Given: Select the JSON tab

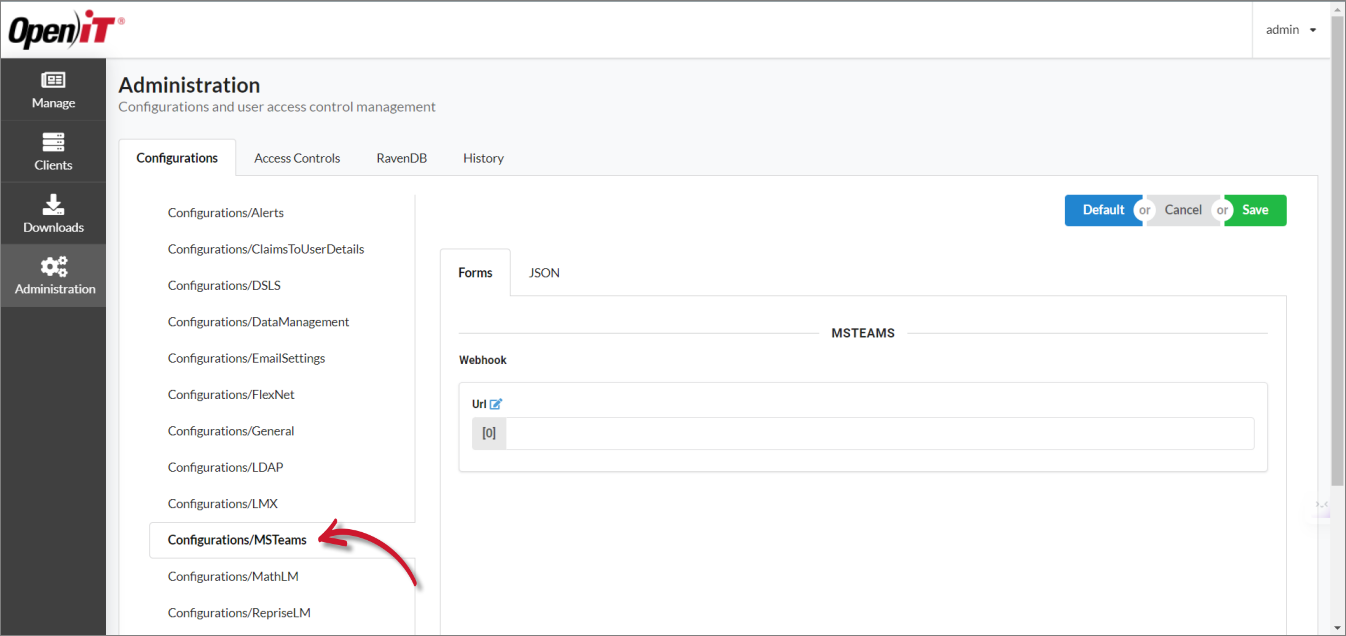Looking at the screenshot, I should [x=544, y=272].
